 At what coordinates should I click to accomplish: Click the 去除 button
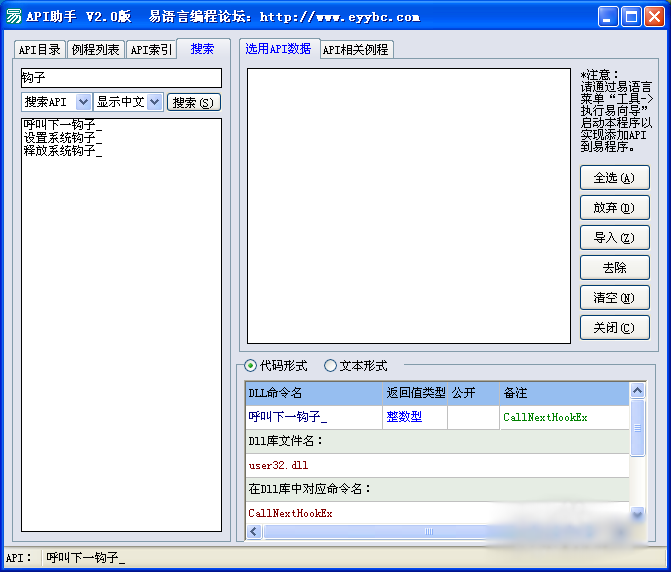coord(614,268)
